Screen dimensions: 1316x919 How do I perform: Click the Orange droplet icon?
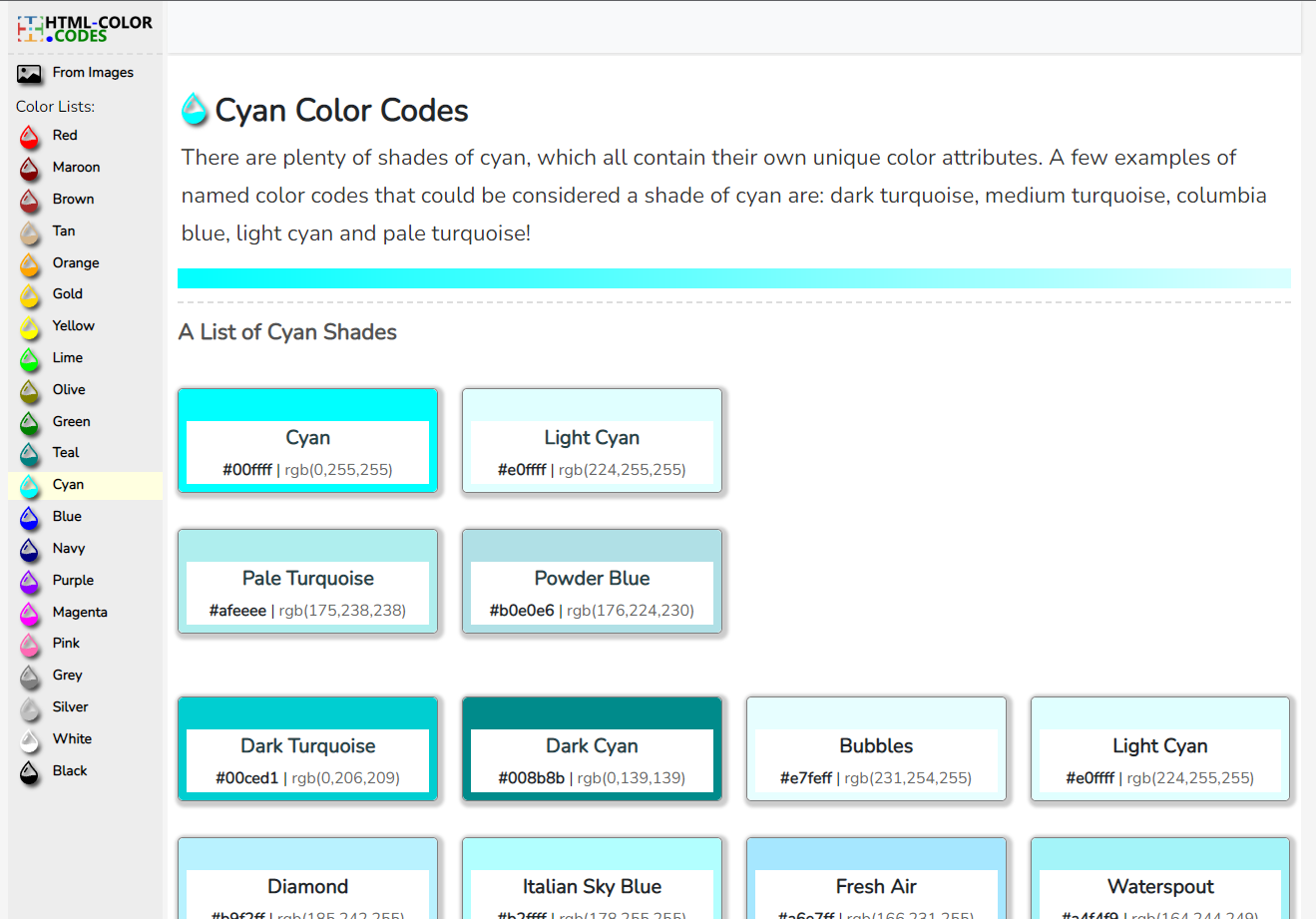point(30,264)
